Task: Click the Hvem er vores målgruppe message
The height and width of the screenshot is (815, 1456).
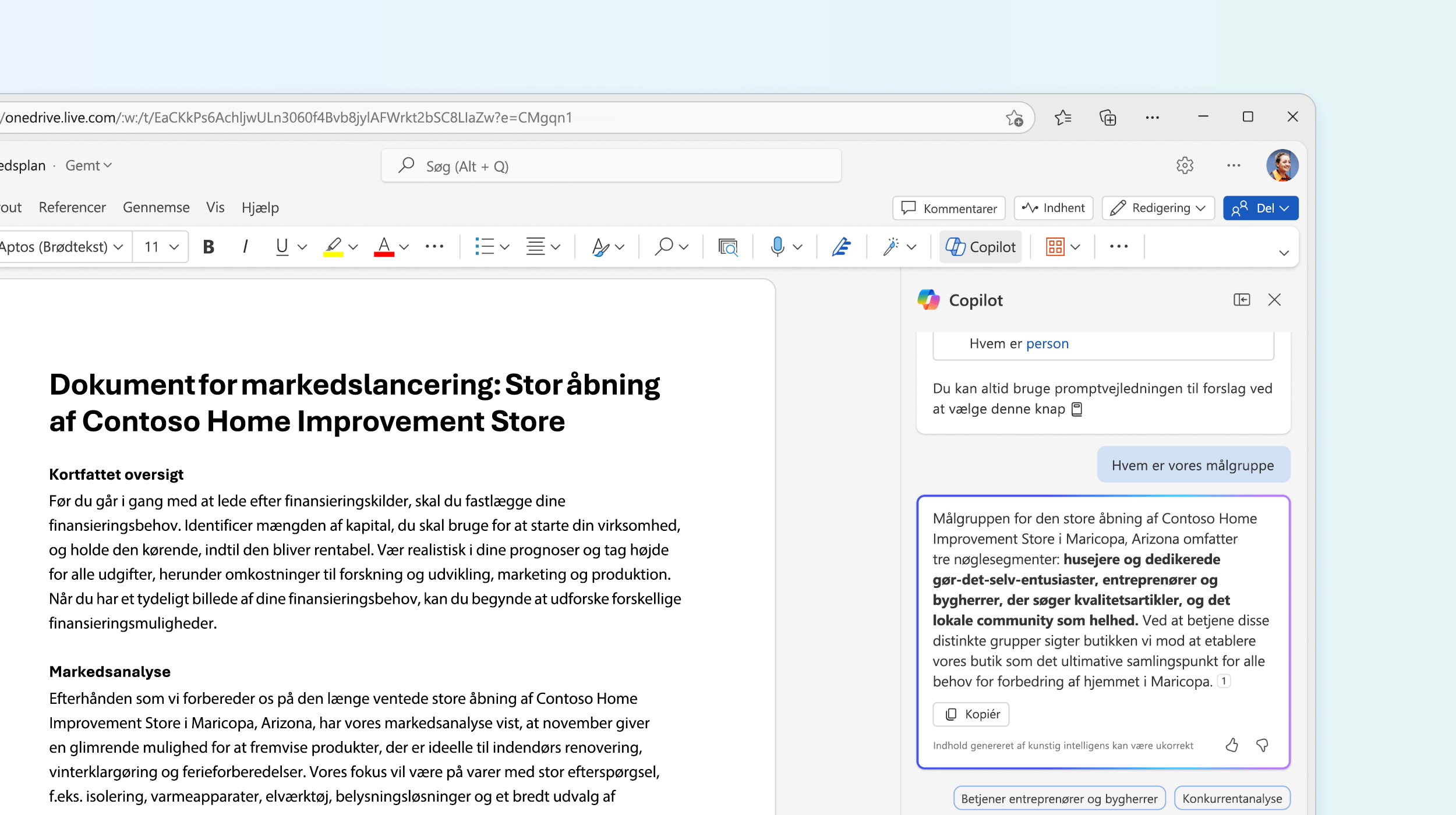Action: 1193,465
